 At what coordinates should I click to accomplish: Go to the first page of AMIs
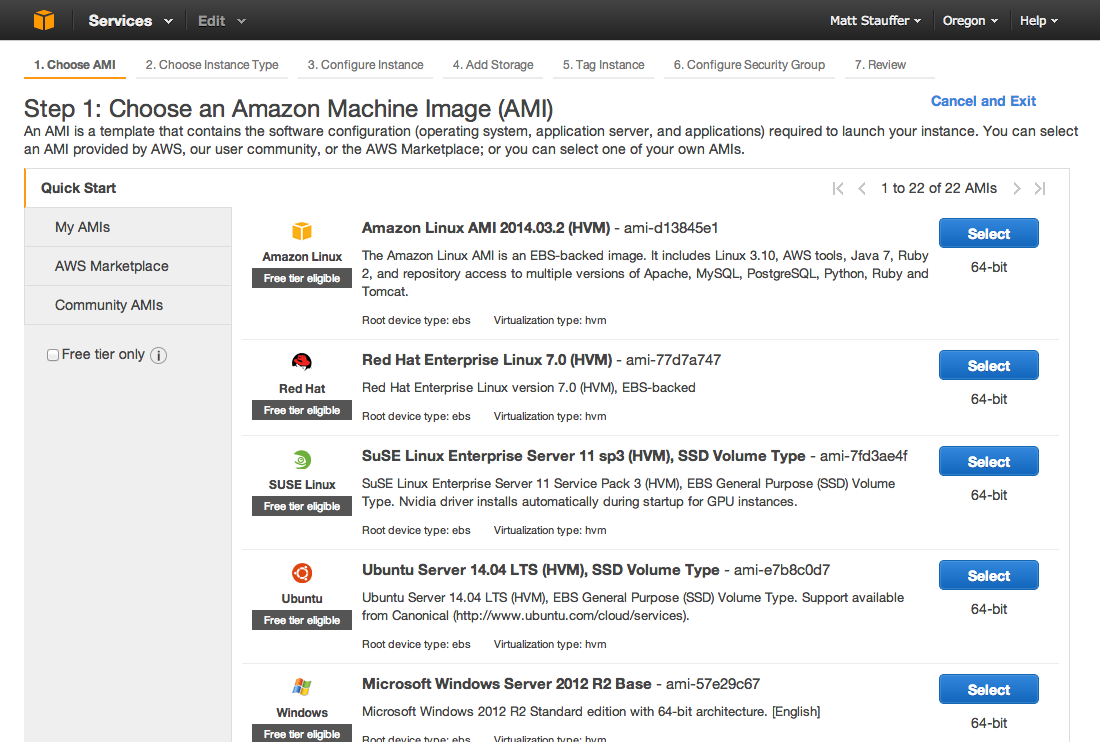pos(838,188)
